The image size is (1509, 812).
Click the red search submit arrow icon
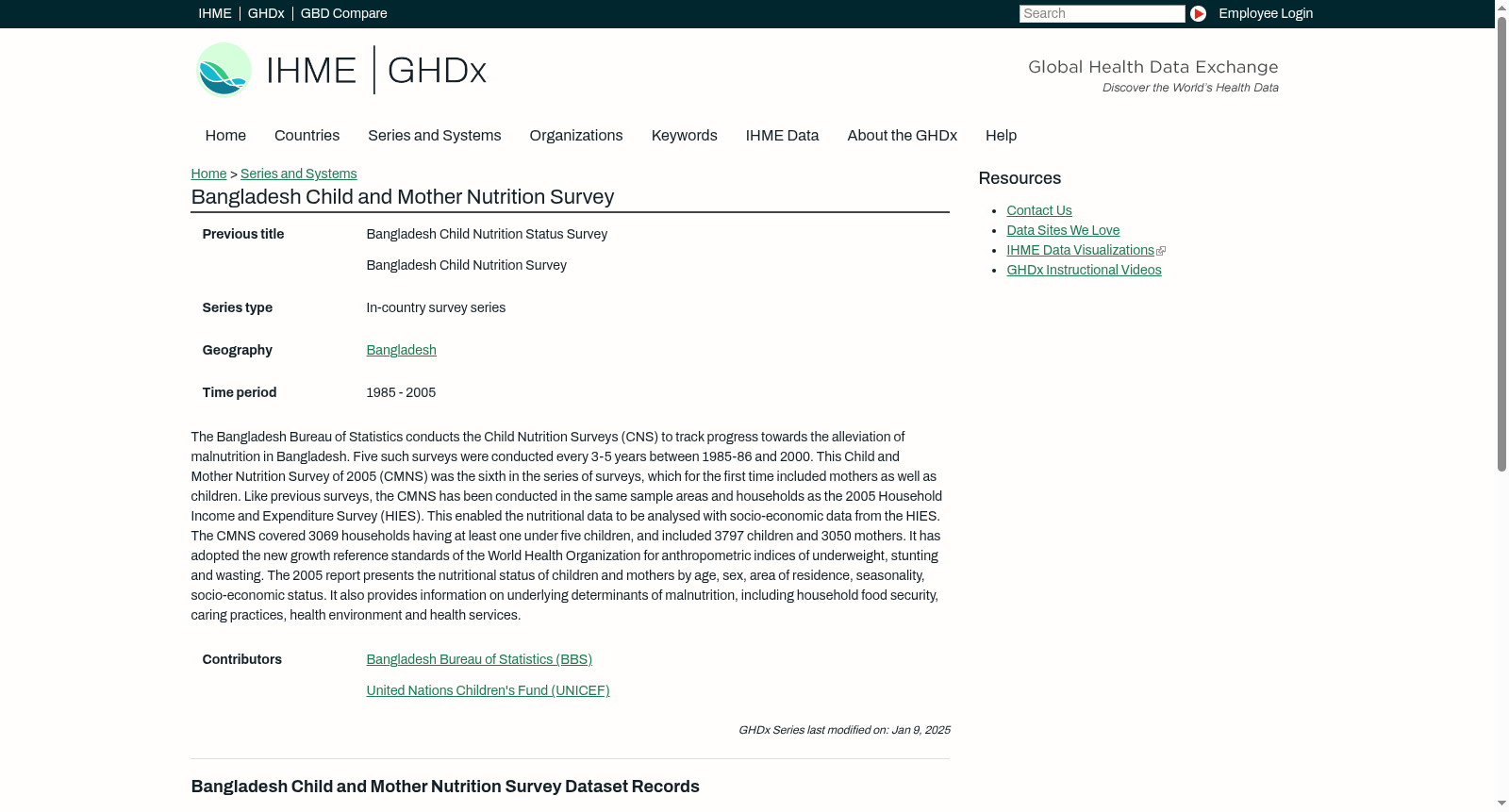[x=1198, y=13]
